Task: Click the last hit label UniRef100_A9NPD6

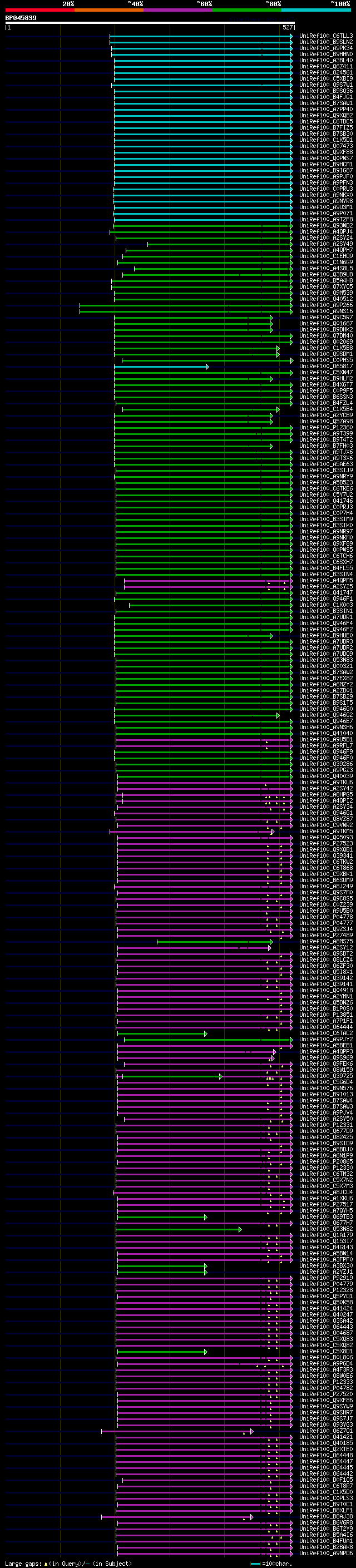Action: point(326,1553)
